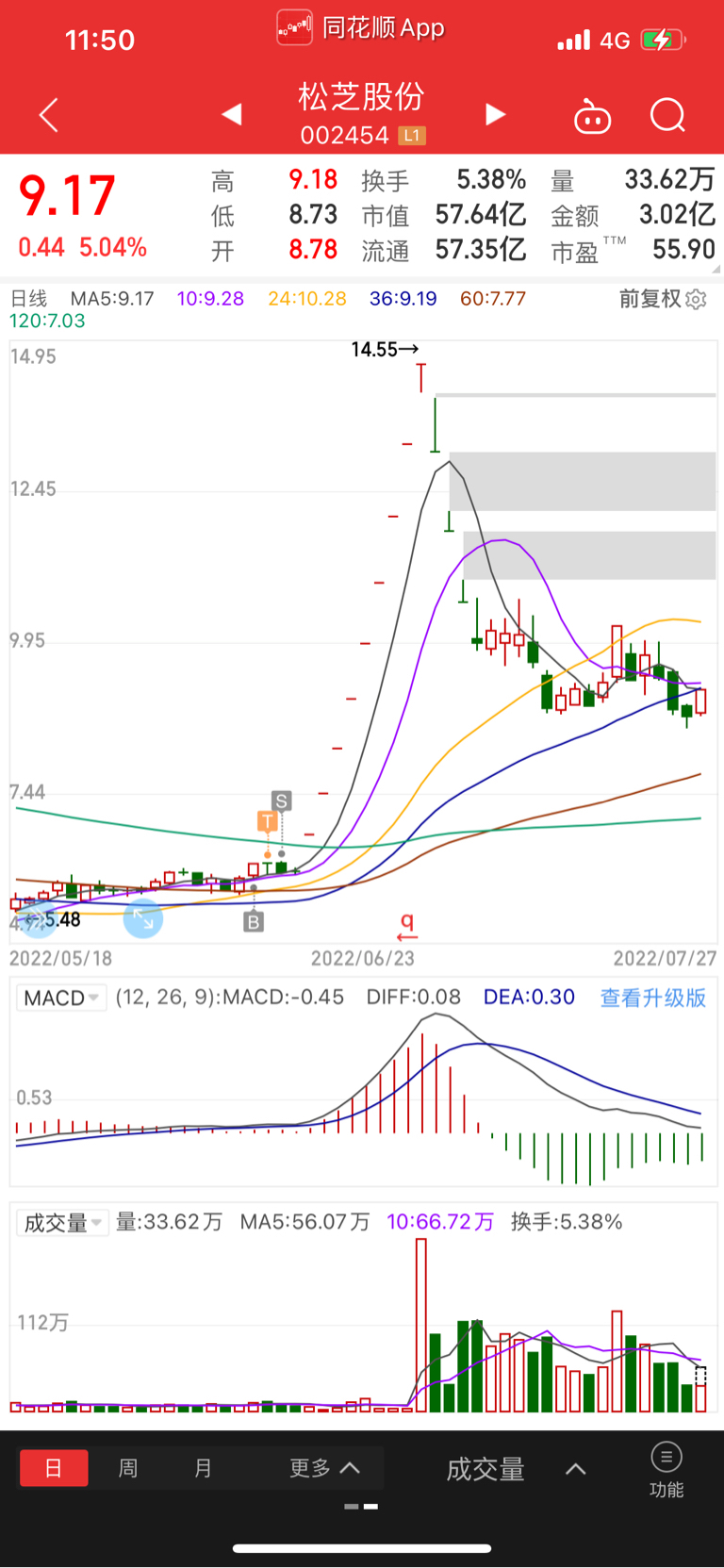Tap the back arrow in header

pos(49,115)
